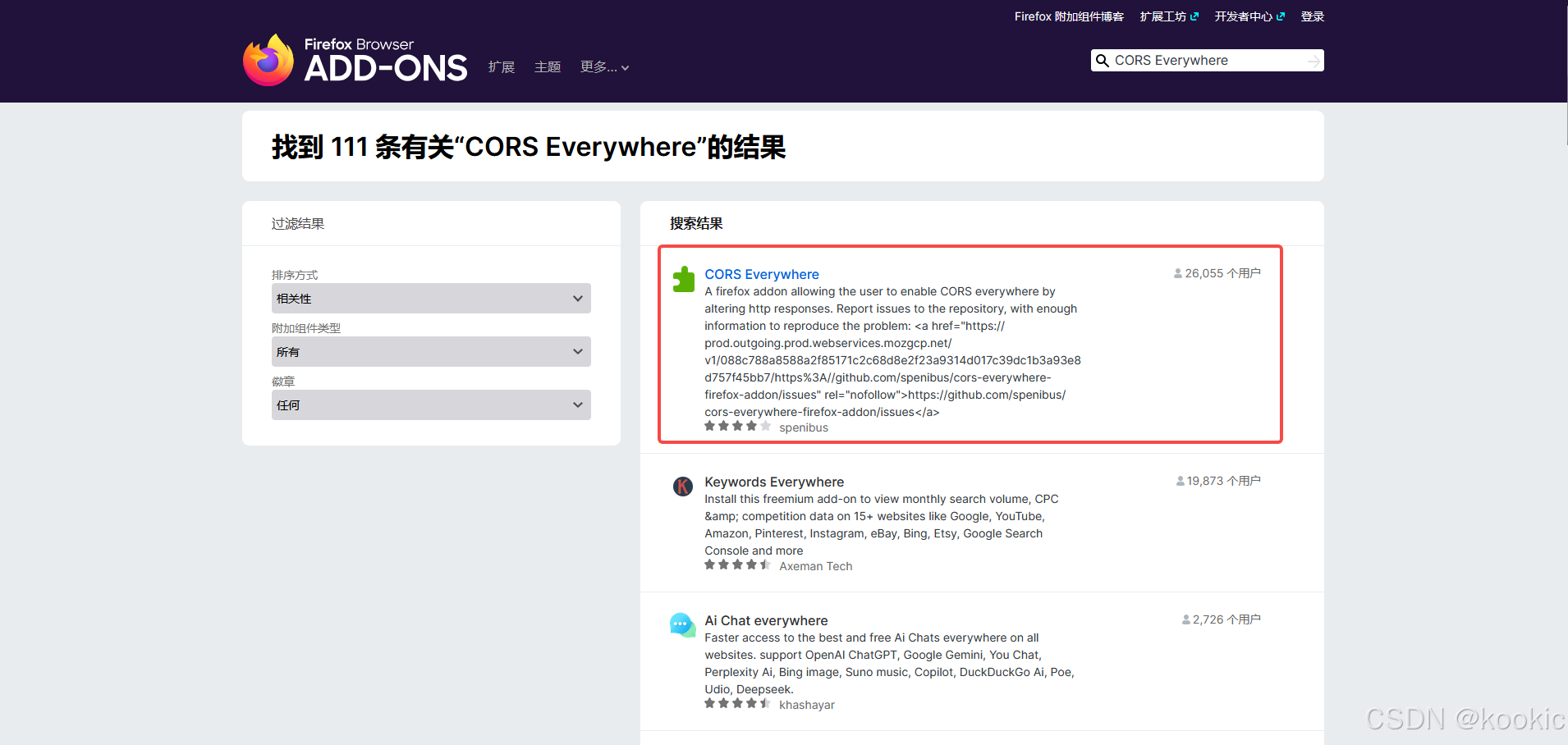Open the Ai Chat everywhere result title
This screenshot has height=745, width=1568.
[766, 620]
